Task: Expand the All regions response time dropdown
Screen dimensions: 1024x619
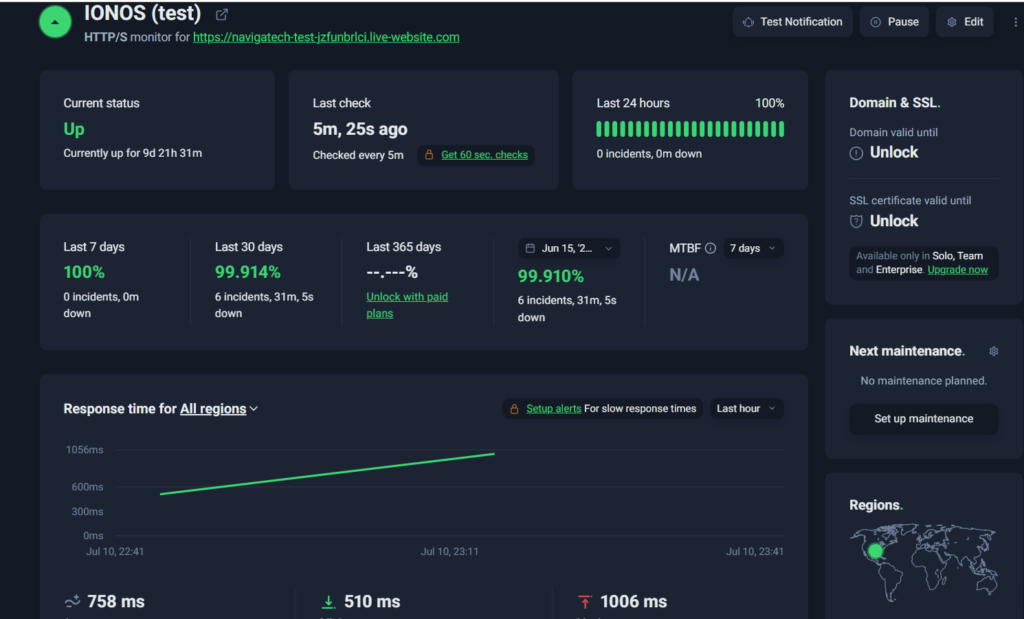Action: point(219,409)
